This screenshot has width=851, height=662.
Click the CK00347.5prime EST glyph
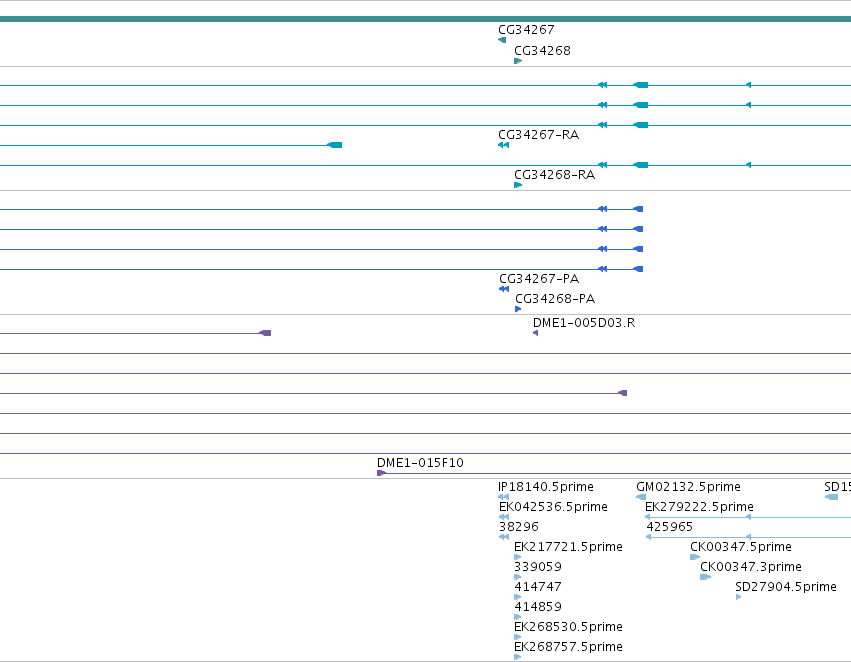coord(695,557)
